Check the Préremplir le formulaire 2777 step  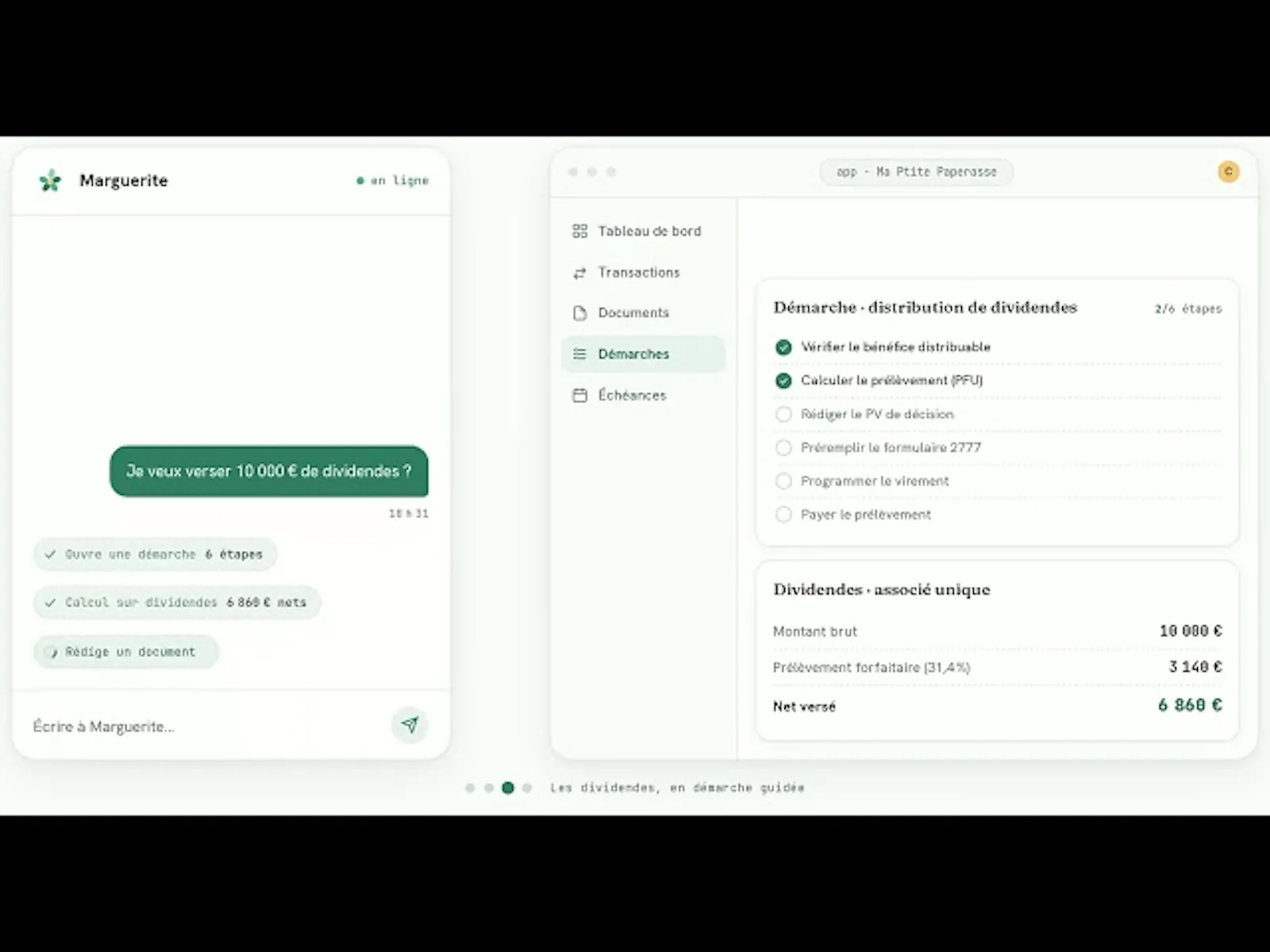(x=783, y=447)
